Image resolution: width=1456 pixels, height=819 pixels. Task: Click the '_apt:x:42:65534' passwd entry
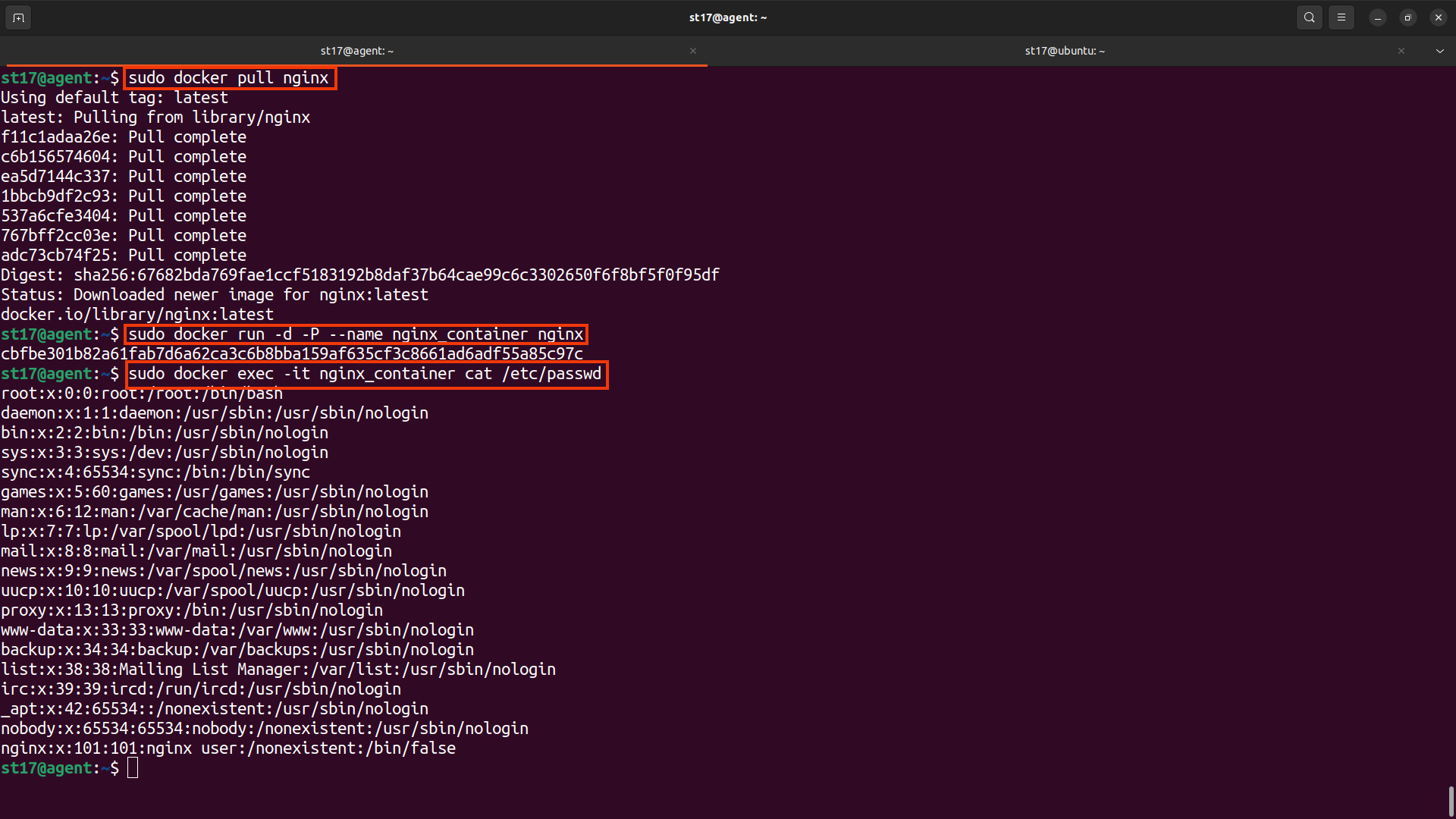[215, 709]
